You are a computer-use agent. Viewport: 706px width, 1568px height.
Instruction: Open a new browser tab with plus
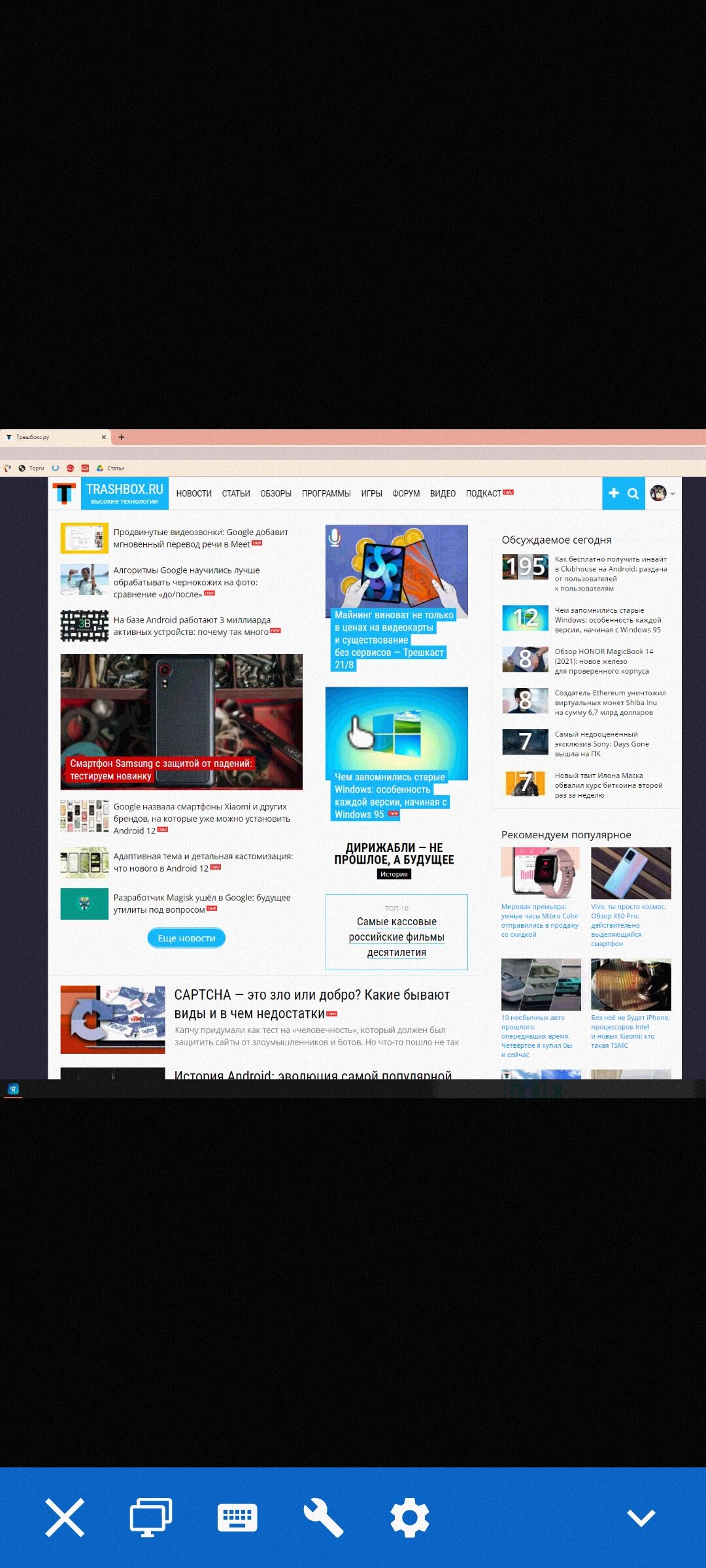tap(121, 437)
